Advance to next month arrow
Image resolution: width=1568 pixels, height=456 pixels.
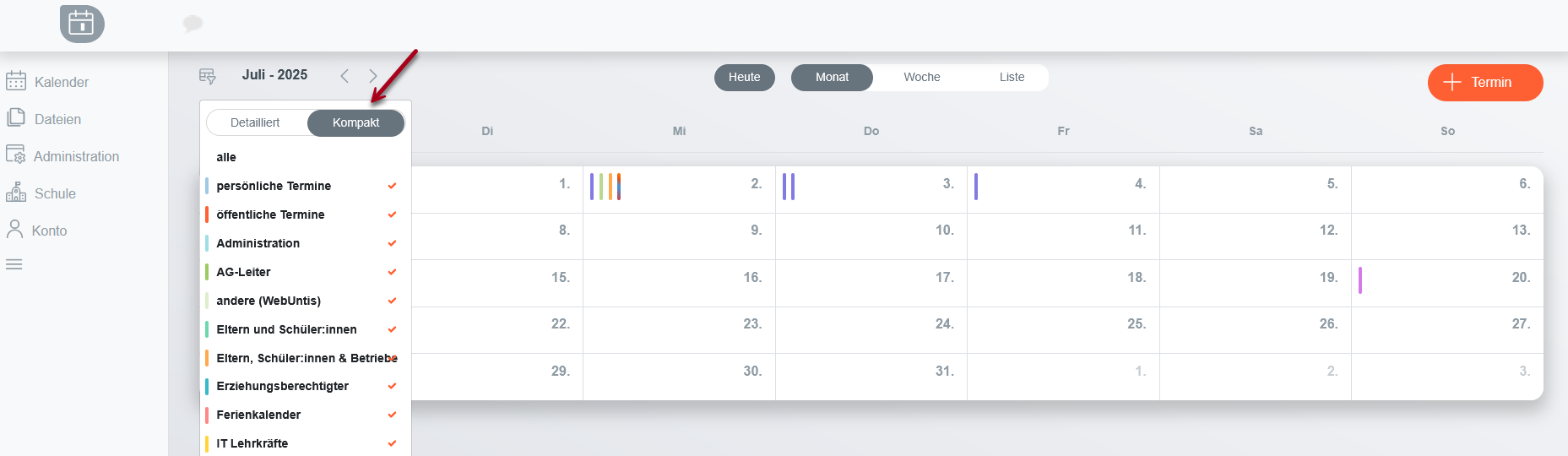373,76
